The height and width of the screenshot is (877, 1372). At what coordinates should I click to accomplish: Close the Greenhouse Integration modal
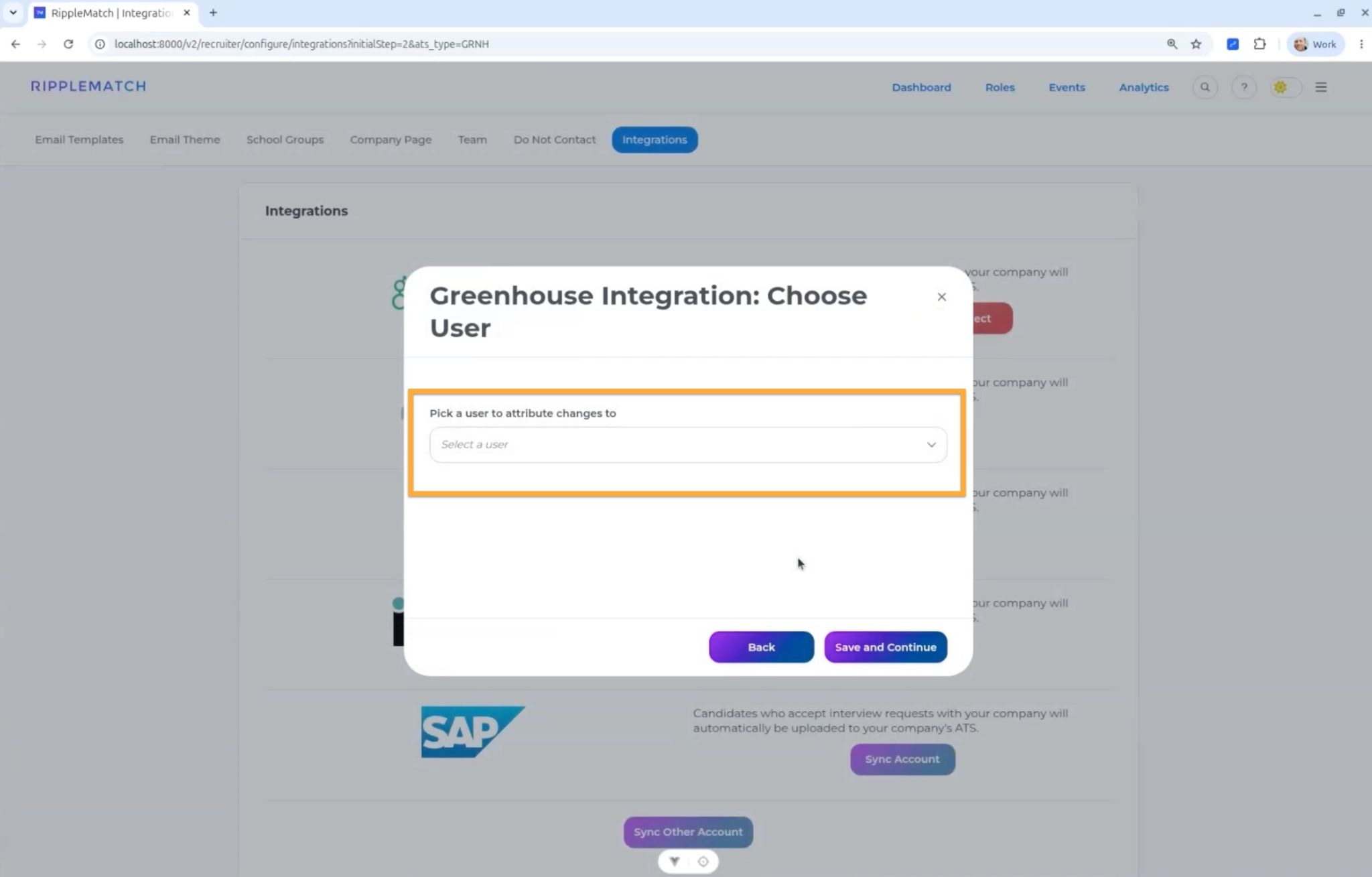pos(941,297)
